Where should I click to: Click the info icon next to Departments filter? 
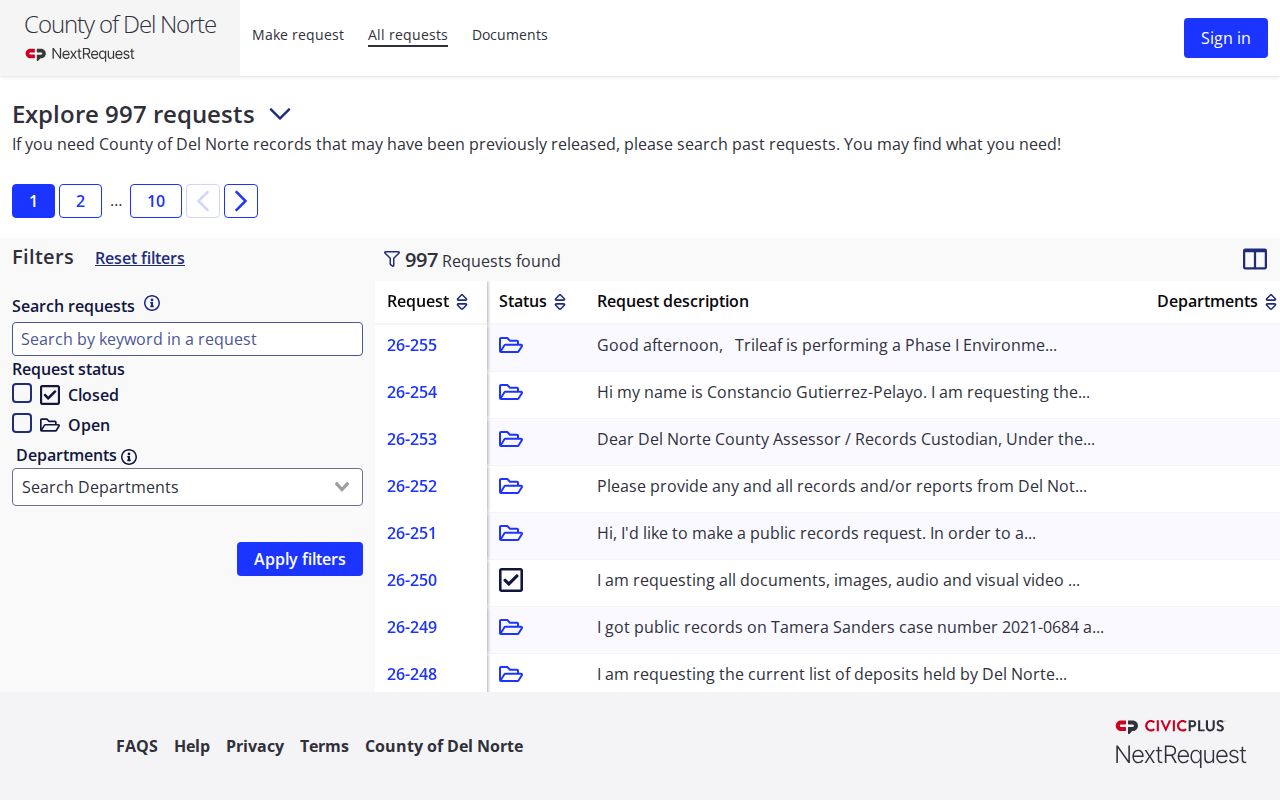click(x=129, y=456)
